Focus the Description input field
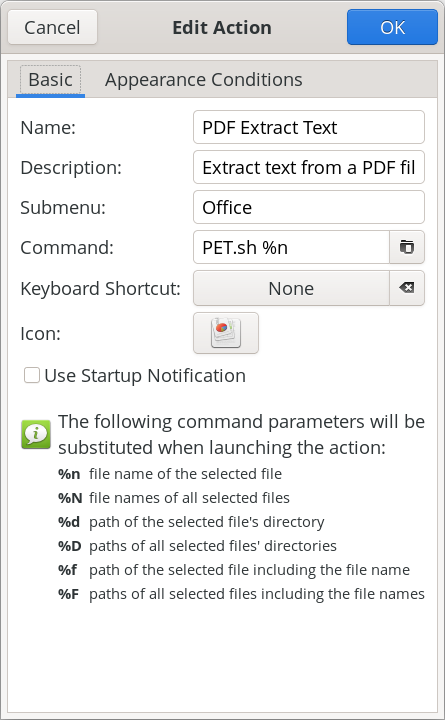445x720 pixels. [309, 168]
